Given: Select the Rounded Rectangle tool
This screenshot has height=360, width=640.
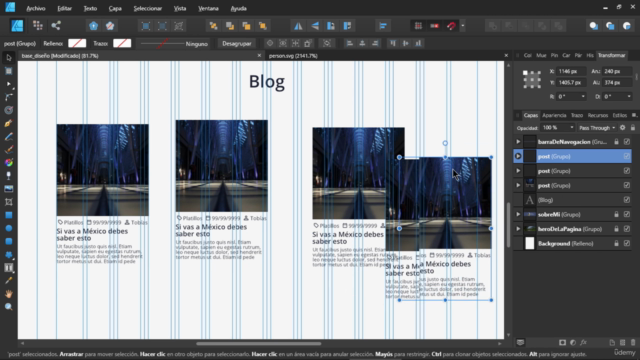Looking at the screenshot, I should (9, 241).
